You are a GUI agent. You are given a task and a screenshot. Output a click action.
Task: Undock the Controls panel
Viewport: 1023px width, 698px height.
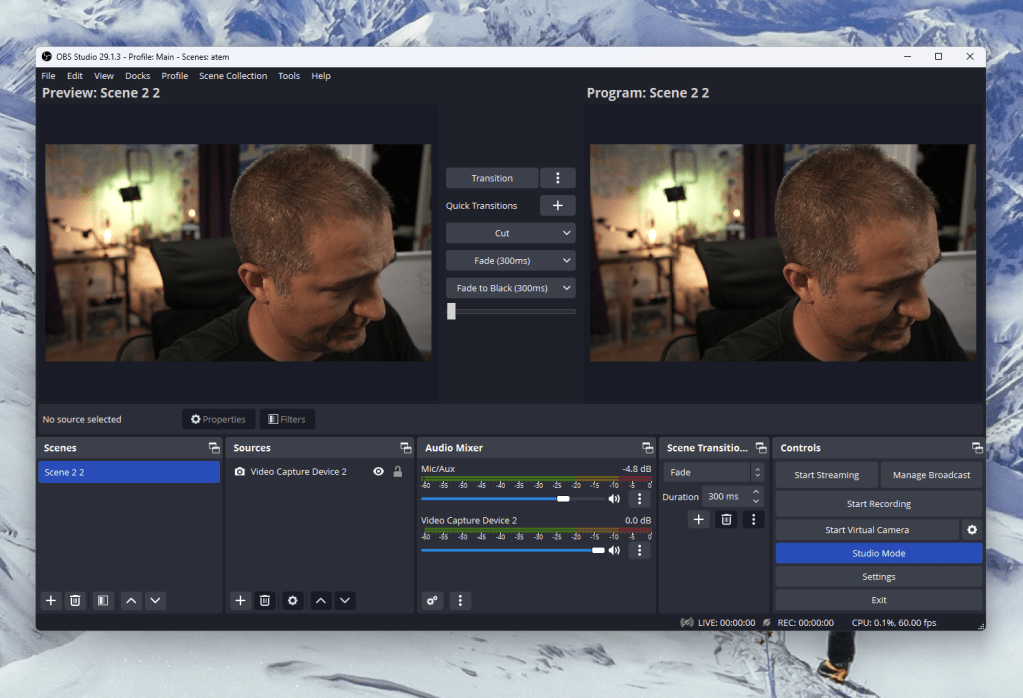click(977, 448)
